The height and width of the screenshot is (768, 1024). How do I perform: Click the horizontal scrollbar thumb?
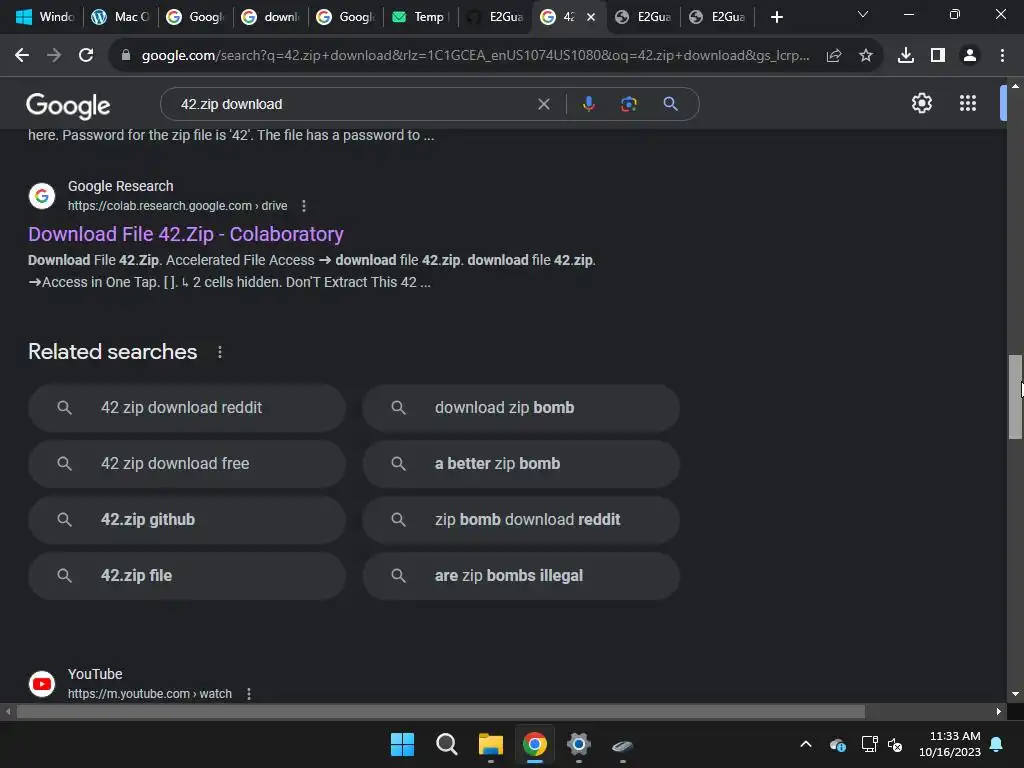pos(441,711)
